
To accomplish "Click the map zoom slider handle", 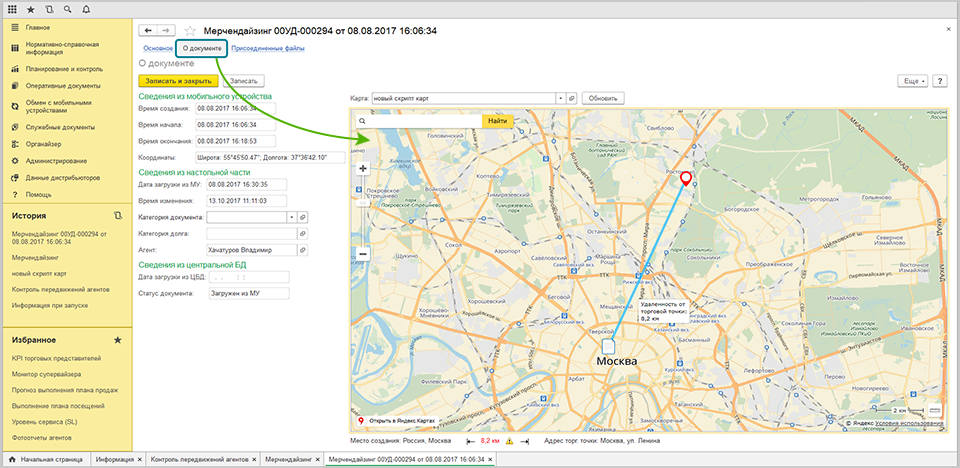I will [363, 203].
